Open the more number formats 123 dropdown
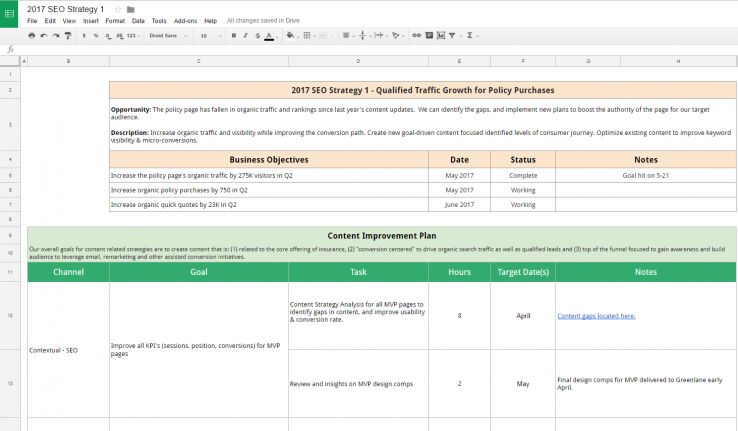This screenshot has width=738, height=431. tap(133, 35)
